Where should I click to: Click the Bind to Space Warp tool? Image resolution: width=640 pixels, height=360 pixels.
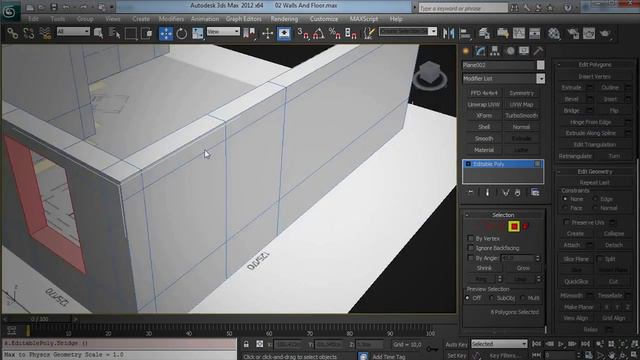(x=45, y=33)
